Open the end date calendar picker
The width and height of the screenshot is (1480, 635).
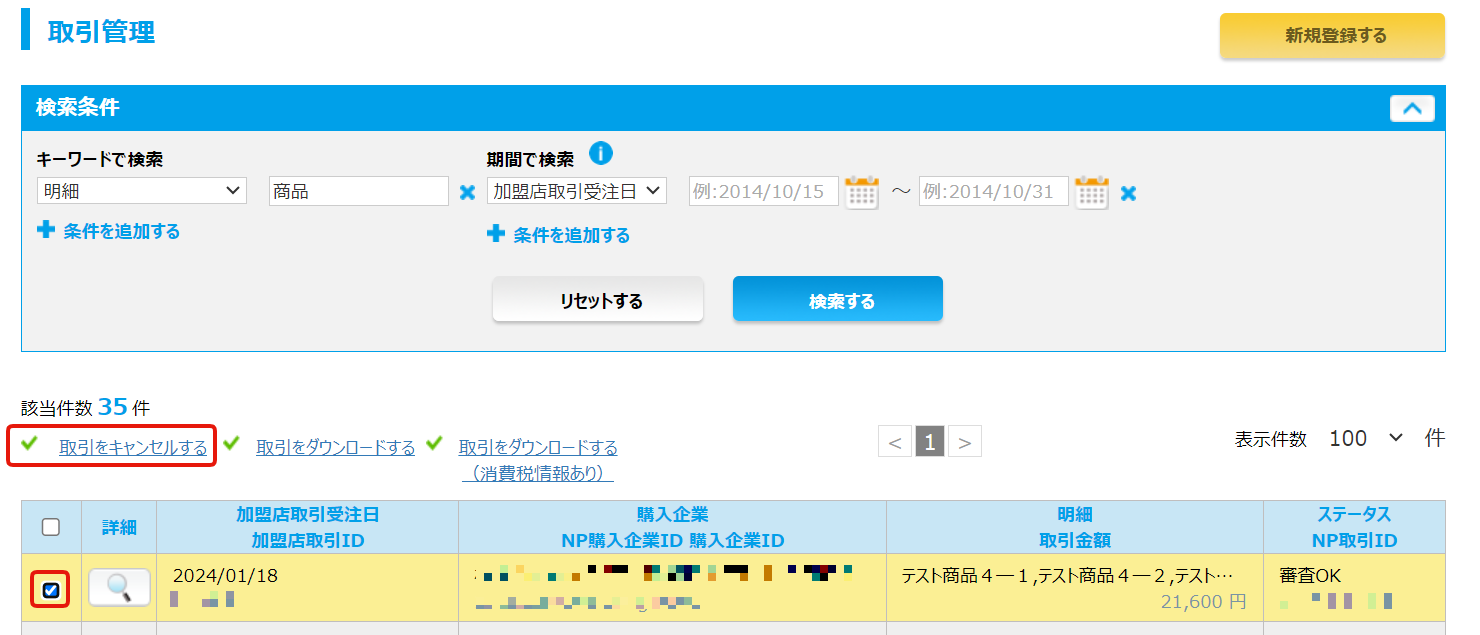point(1092,191)
